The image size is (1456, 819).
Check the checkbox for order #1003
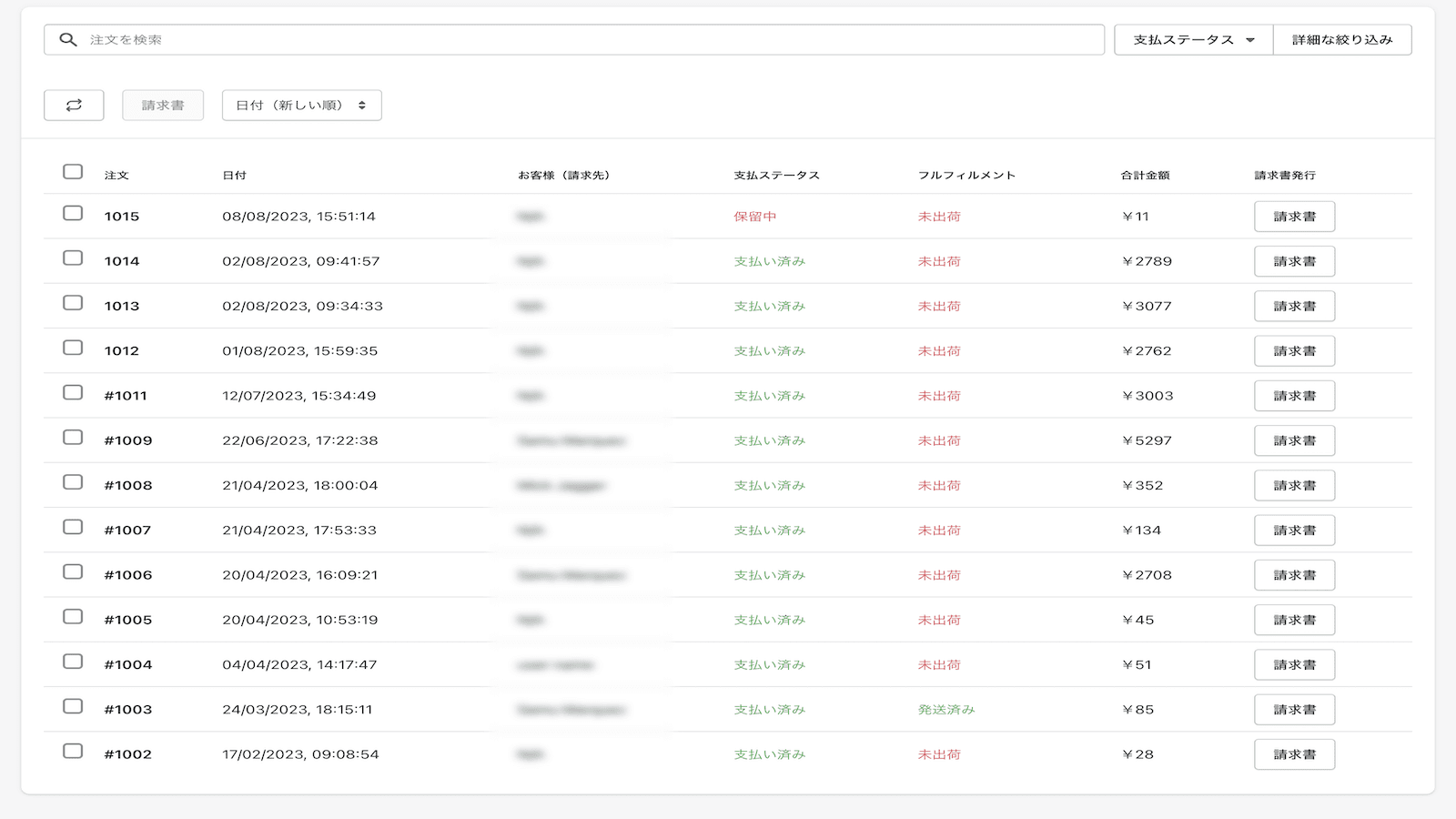(x=73, y=709)
